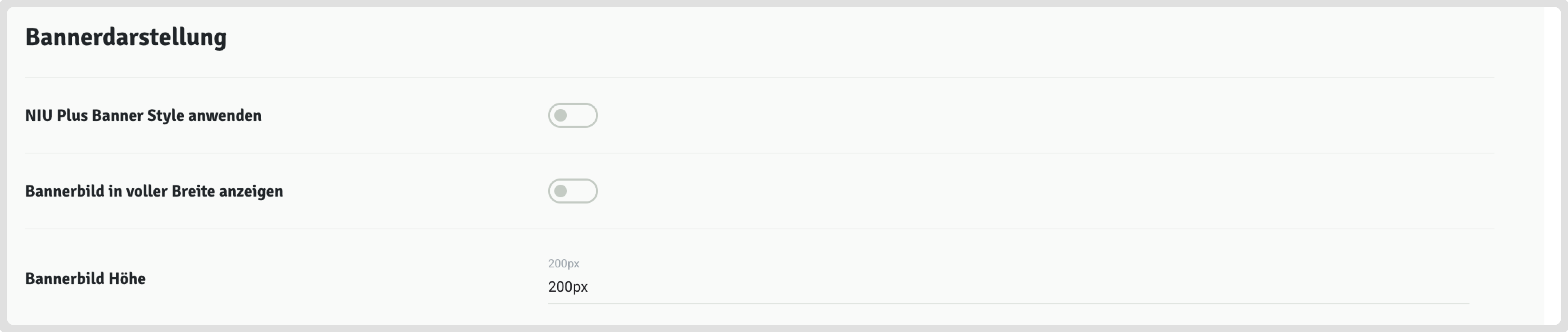1568x332 pixels.
Task: Turn on the NIU Plus banner style switch
Action: (572, 116)
